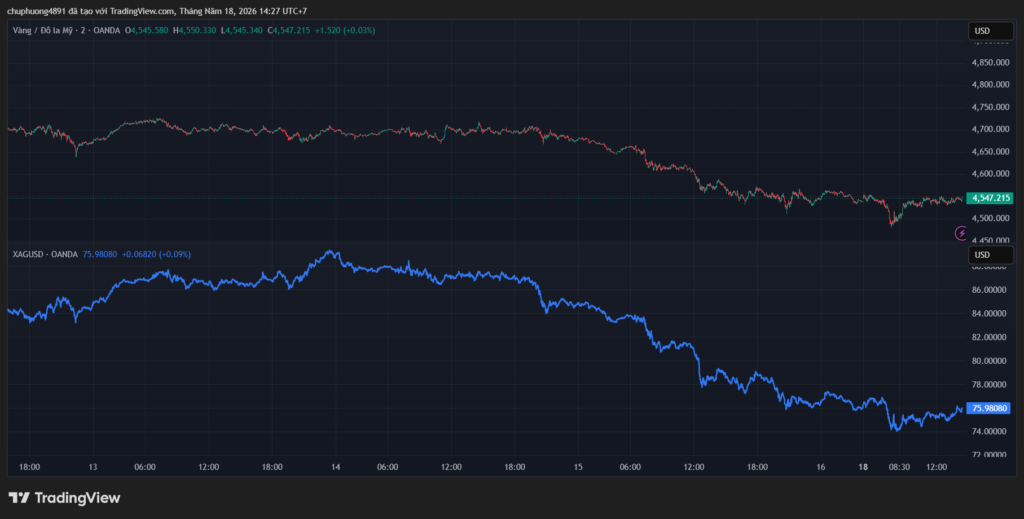Click the gold change value +1.520 (+0.03%)
The width and height of the screenshot is (1024, 519).
[x=345, y=30]
